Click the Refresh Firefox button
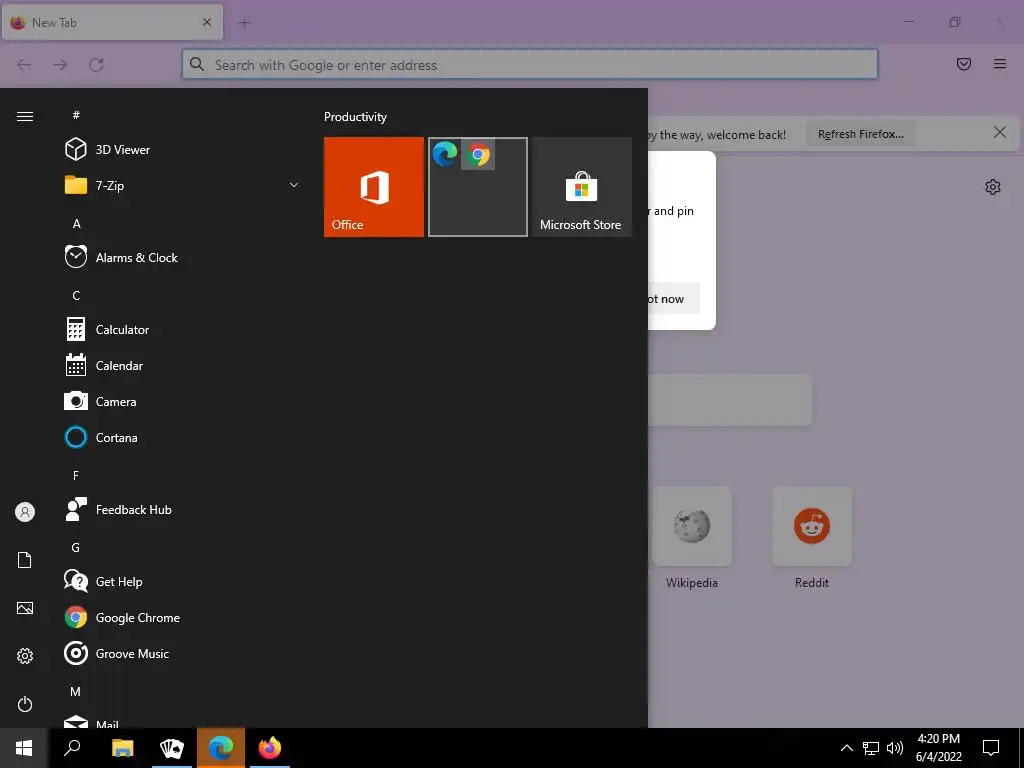The width and height of the screenshot is (1024, 768). (861, 134)
